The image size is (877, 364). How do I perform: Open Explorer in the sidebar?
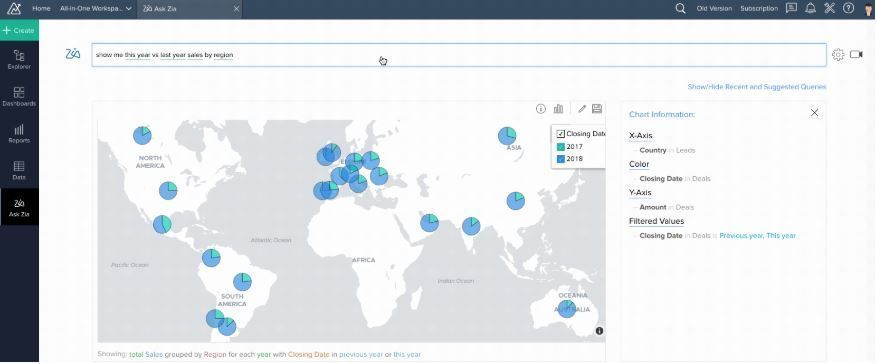coord(19,59)
